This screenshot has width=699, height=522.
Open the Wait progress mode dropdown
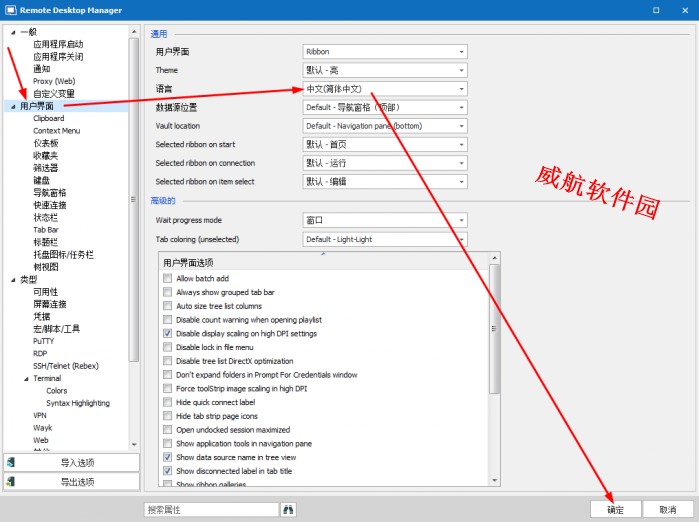point(385,220)
